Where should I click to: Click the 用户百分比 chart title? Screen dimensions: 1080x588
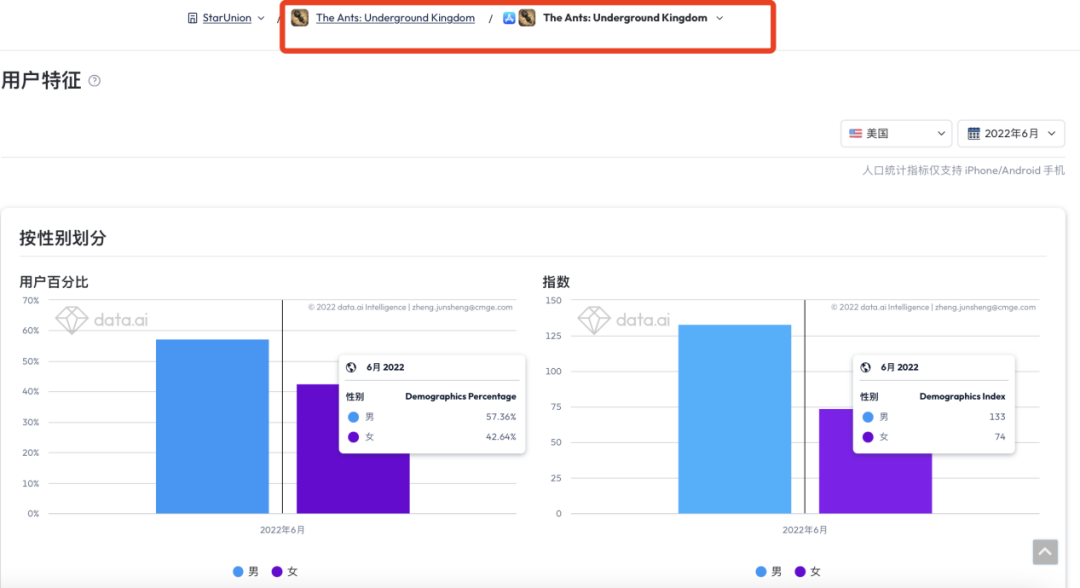click(54, 282)
